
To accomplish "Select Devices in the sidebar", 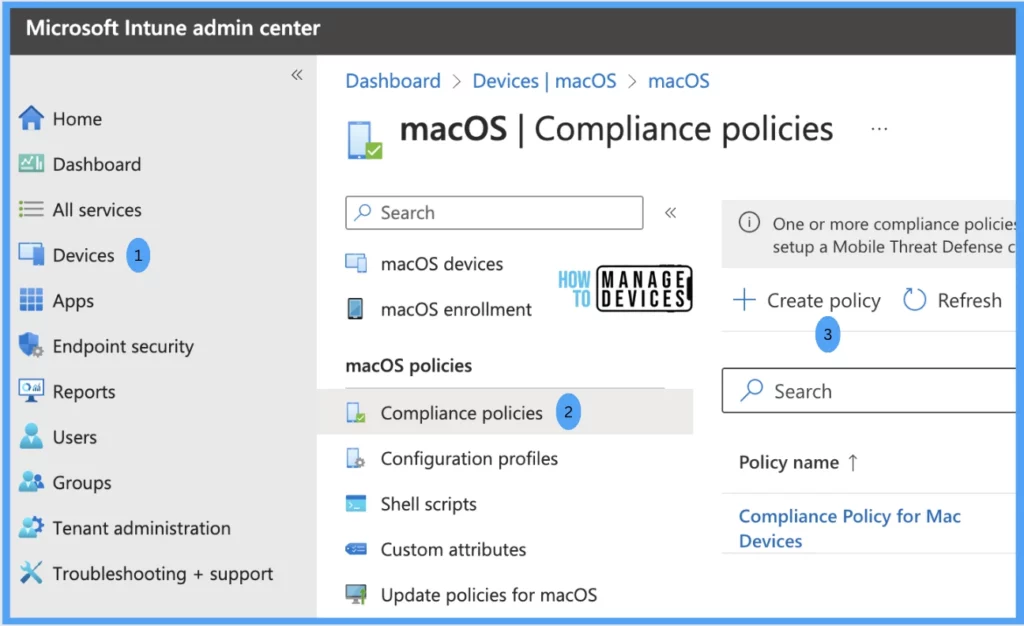I will pos(84,255).
